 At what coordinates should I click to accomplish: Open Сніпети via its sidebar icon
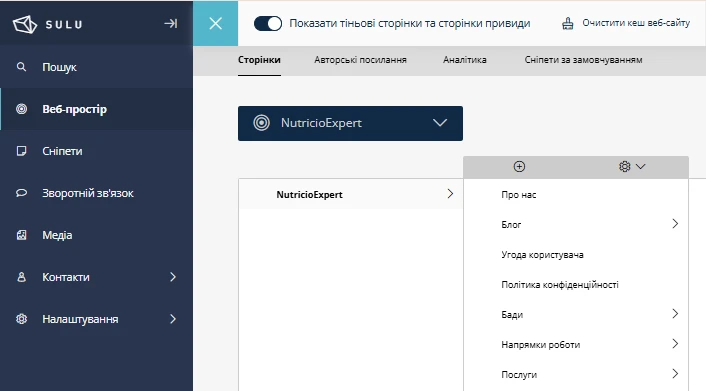[21, 151]
